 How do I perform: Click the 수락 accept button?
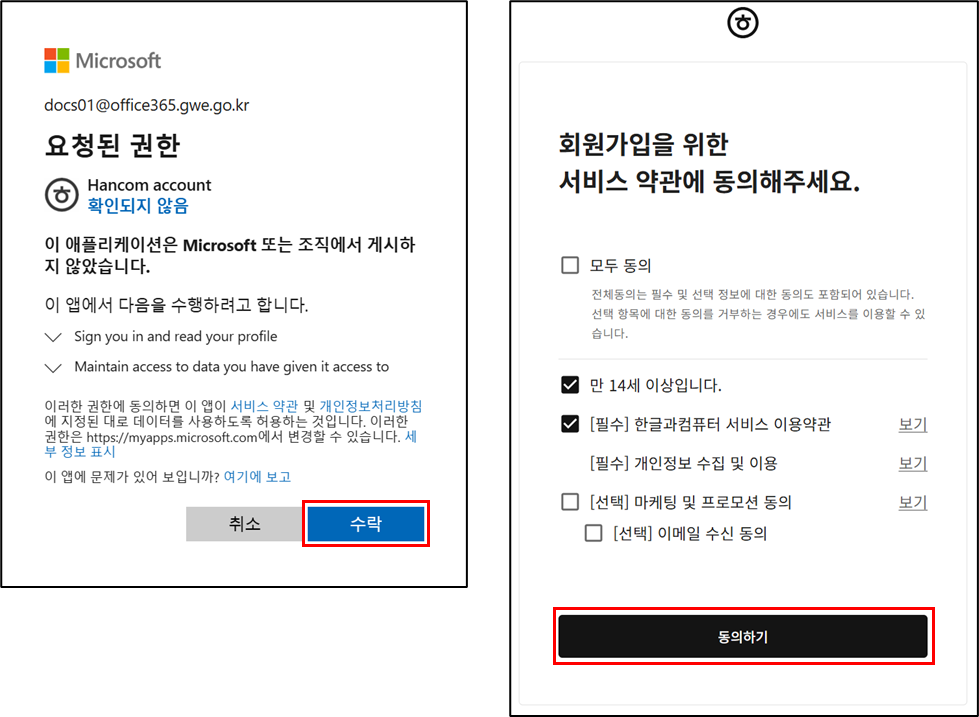[x=366, y=523]
